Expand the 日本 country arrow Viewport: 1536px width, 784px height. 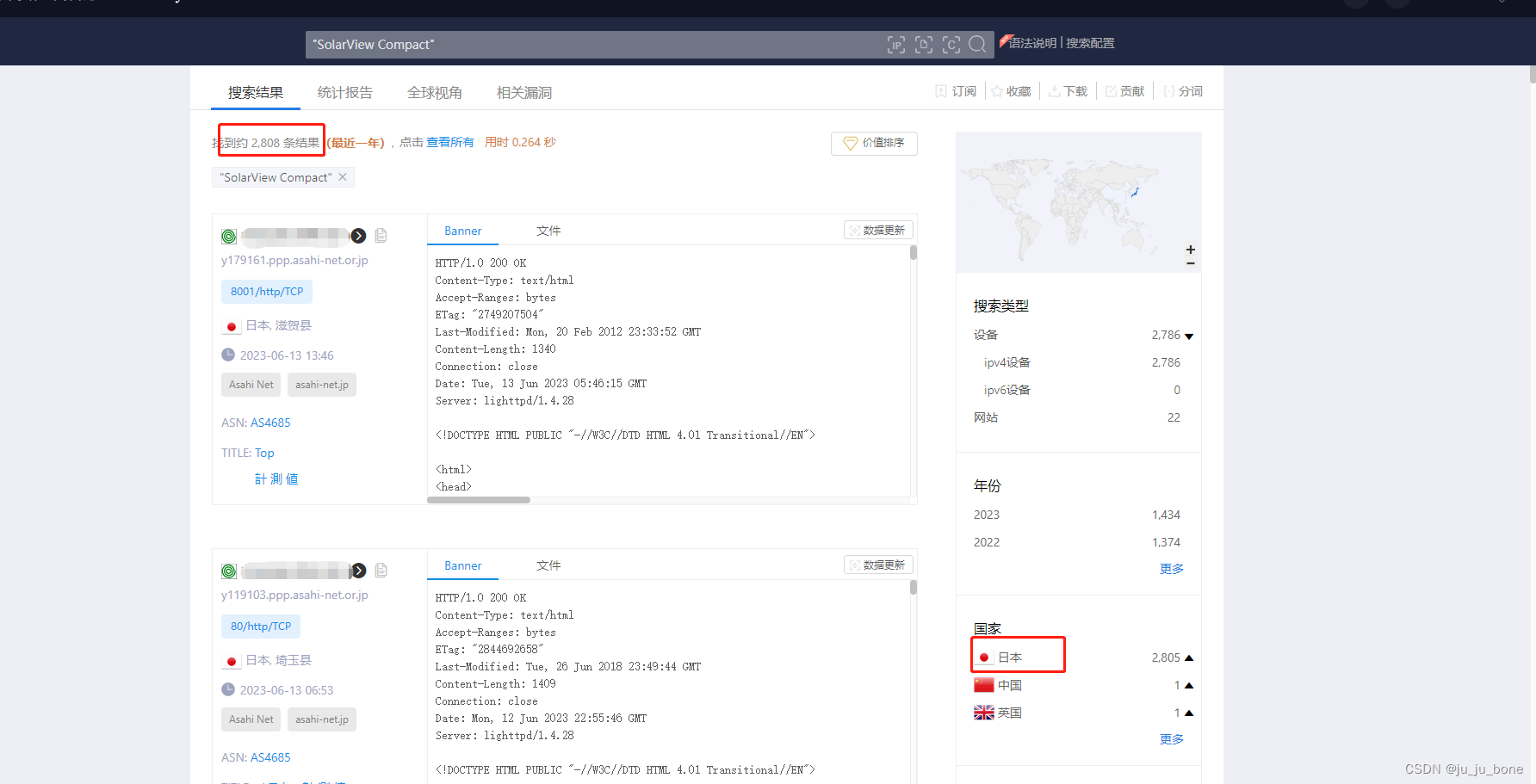tap(1189, 657)
